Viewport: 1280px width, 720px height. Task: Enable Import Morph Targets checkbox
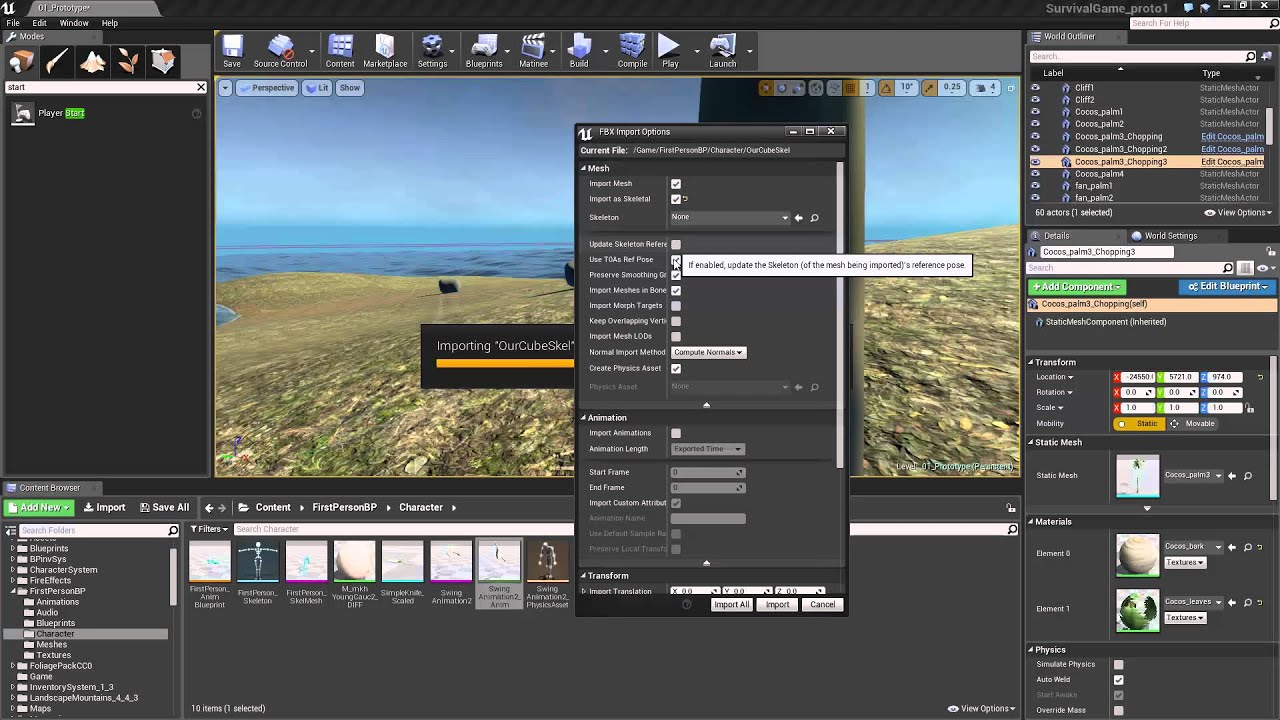(x=676, y=306)
